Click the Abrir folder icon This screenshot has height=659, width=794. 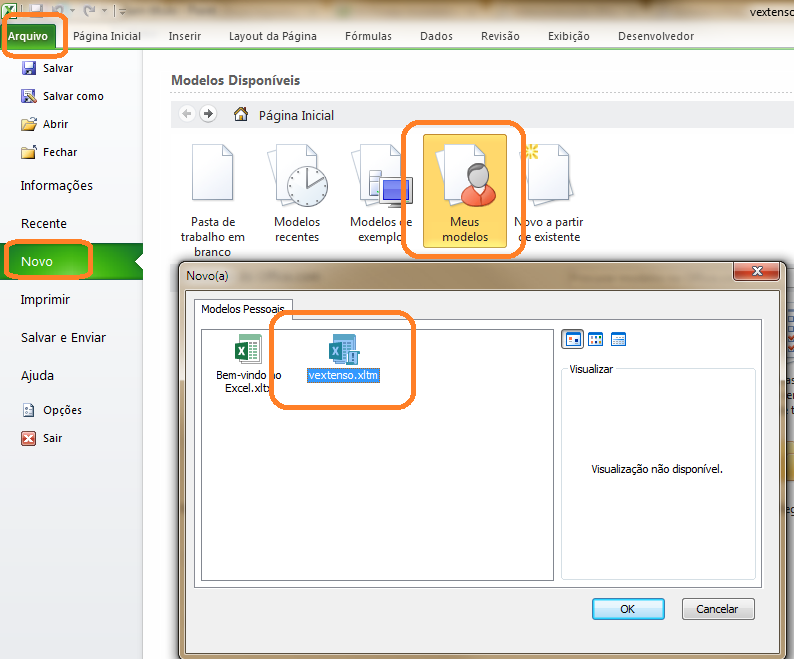click(29, 124)
